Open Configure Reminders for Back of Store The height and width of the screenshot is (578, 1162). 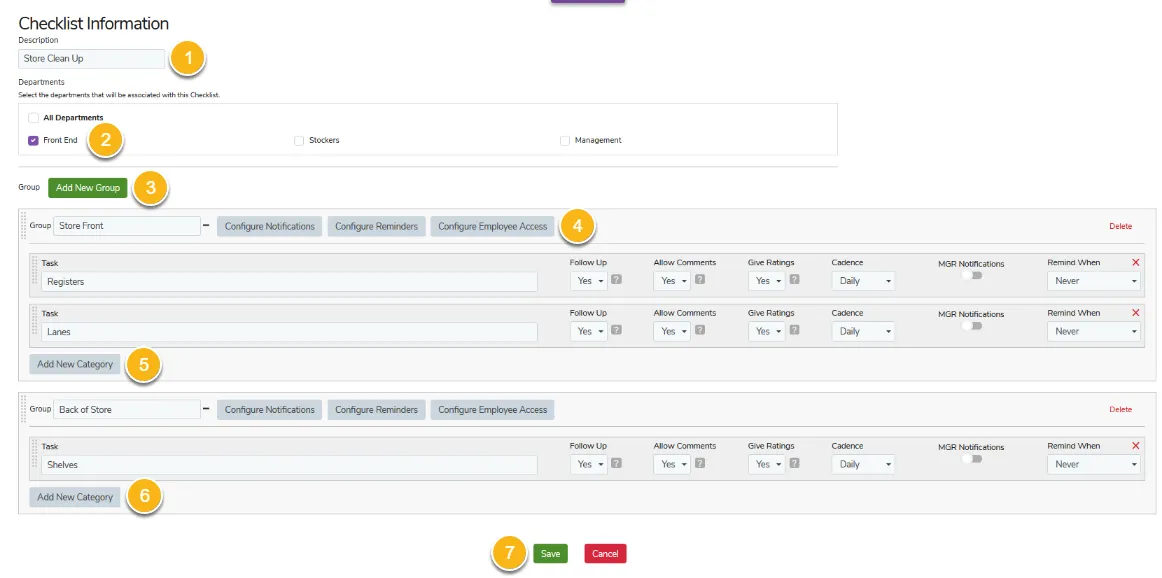(376, 409)
